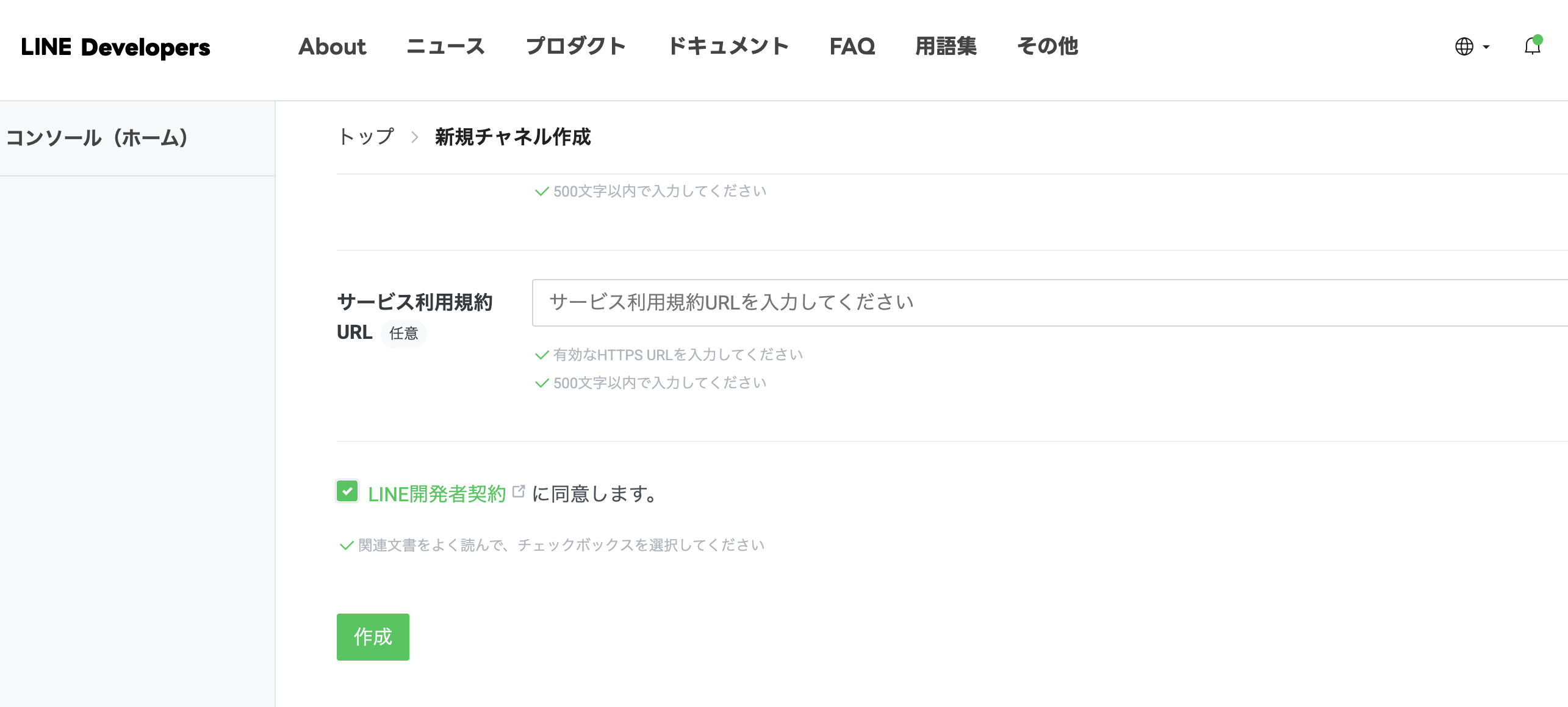Click the breadcrumb separator chevron
This screenshot has width=1568, height=707.
(414, 137)
